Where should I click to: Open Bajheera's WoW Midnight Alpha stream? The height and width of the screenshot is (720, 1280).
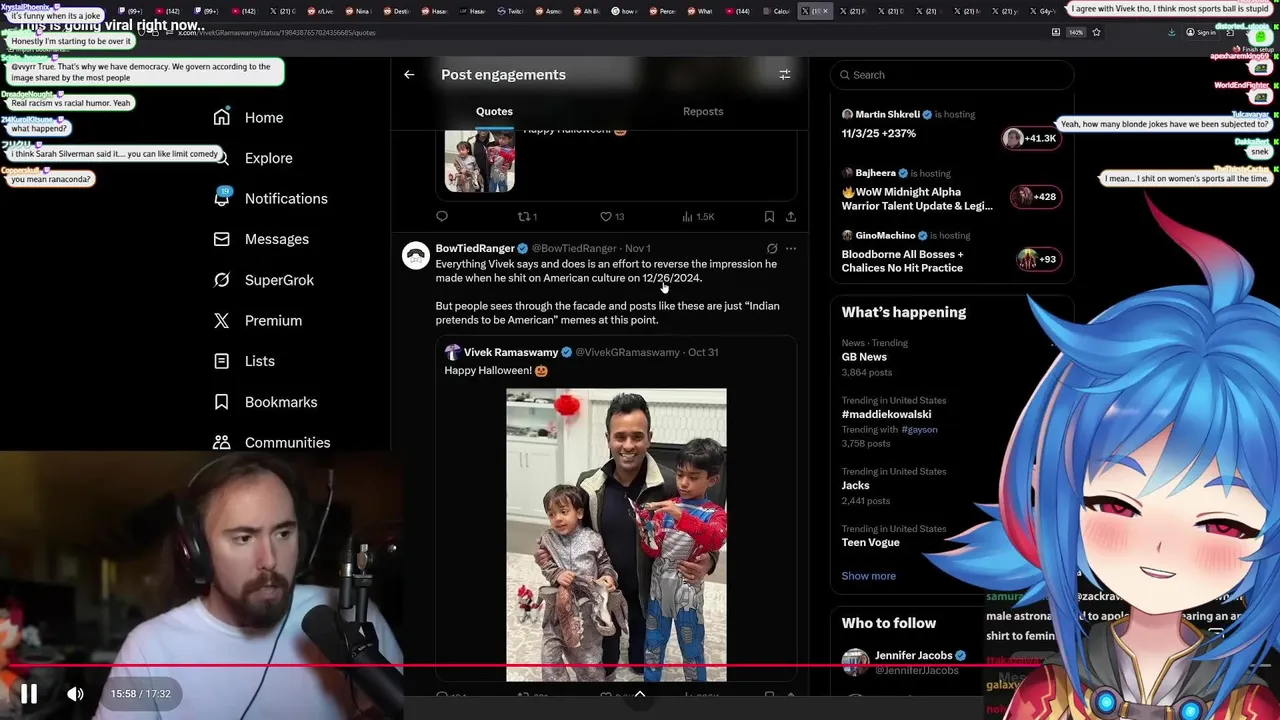coord(950,190)
